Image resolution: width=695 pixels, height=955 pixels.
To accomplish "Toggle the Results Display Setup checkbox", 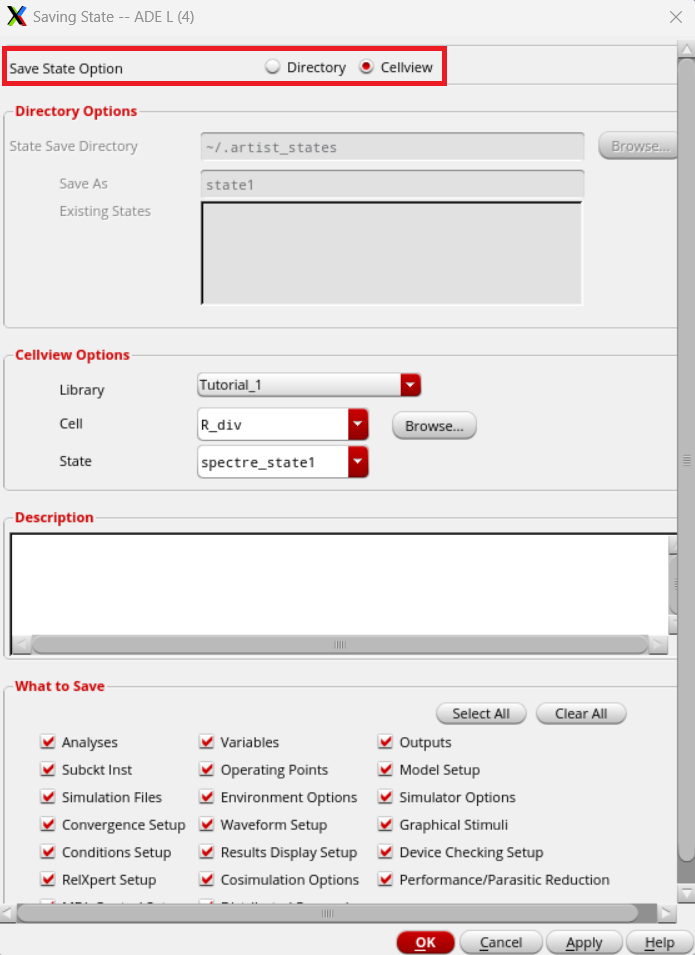I will [207, 851].
